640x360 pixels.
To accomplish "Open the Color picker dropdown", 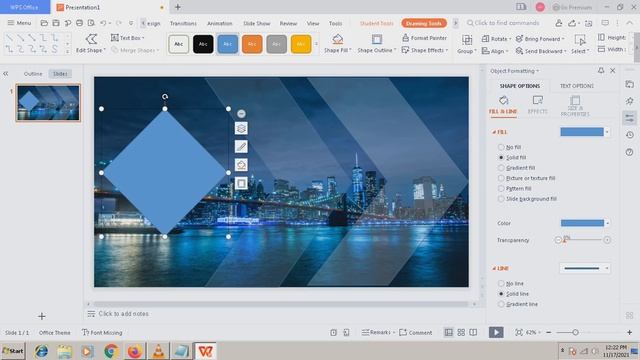I will 607,223.
